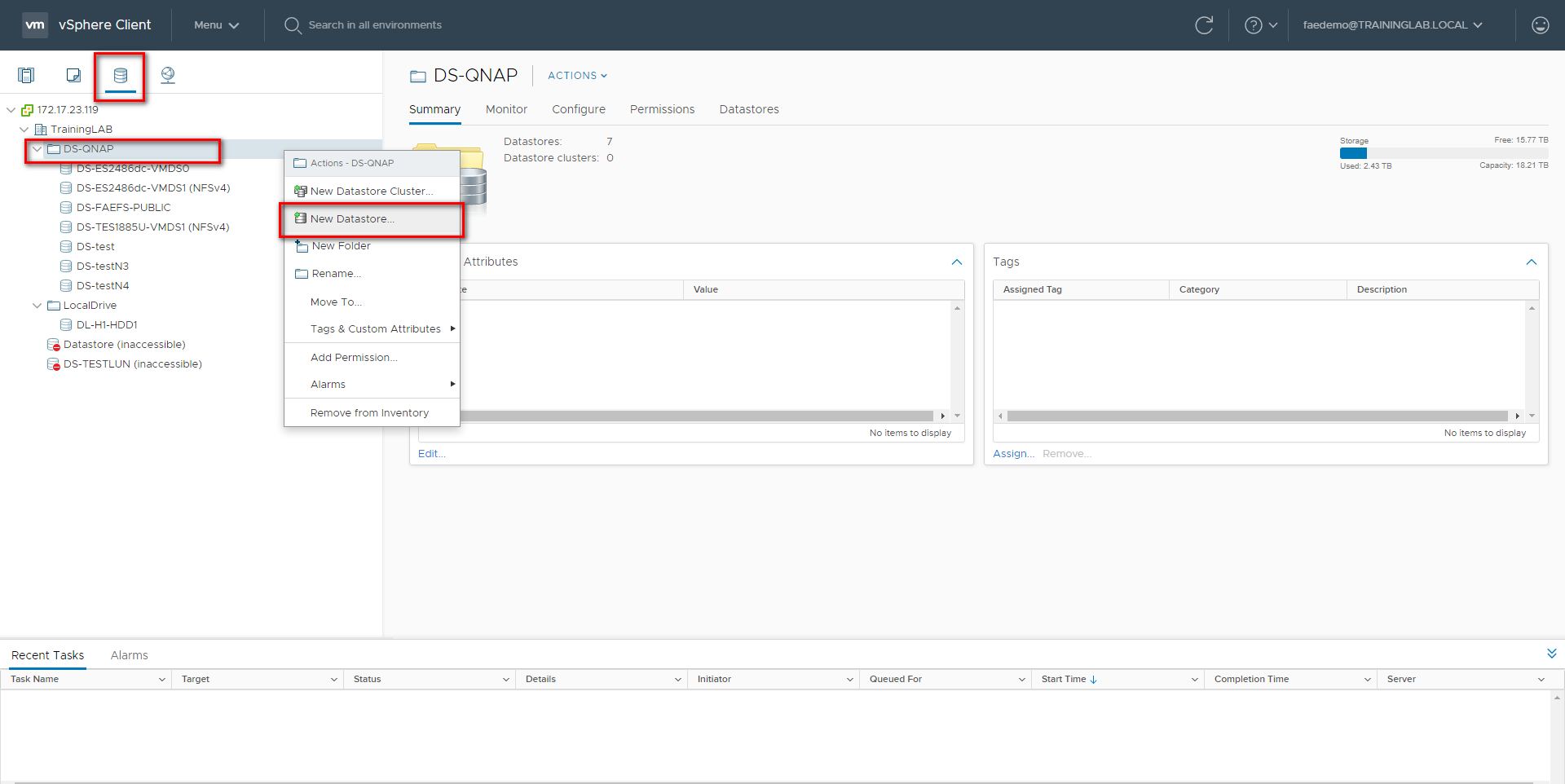
Task: Open the Storage inventory view icon
Action: [121, 75]
